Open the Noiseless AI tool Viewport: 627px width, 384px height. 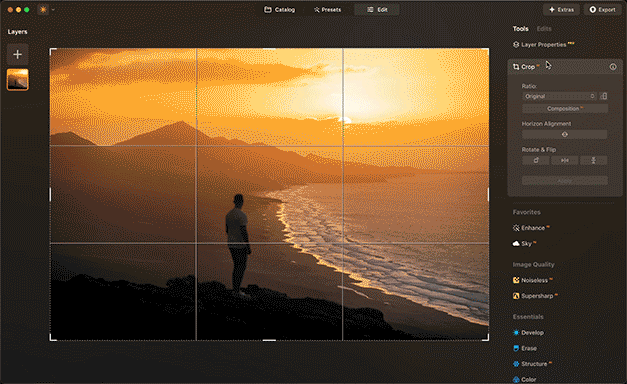533,280
